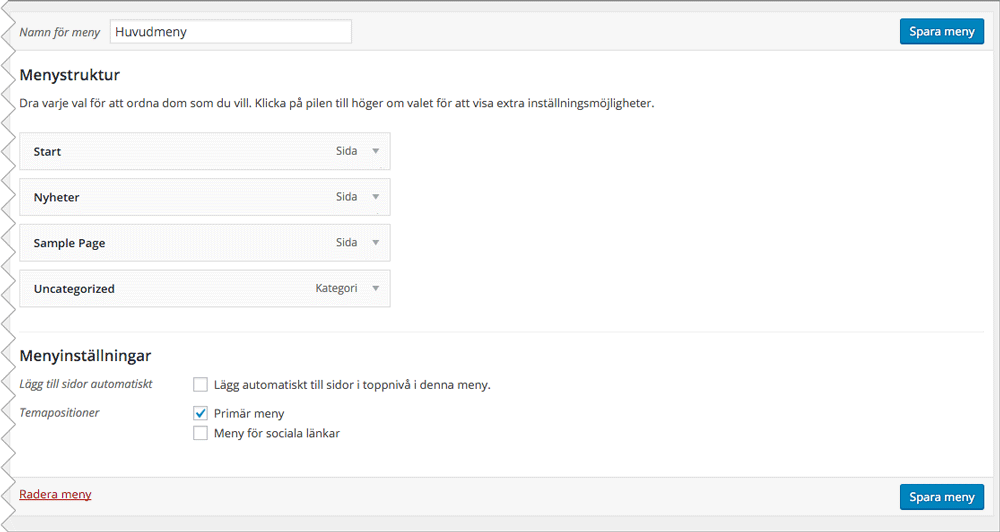Click the top Spara meny button

coord(942,31)
